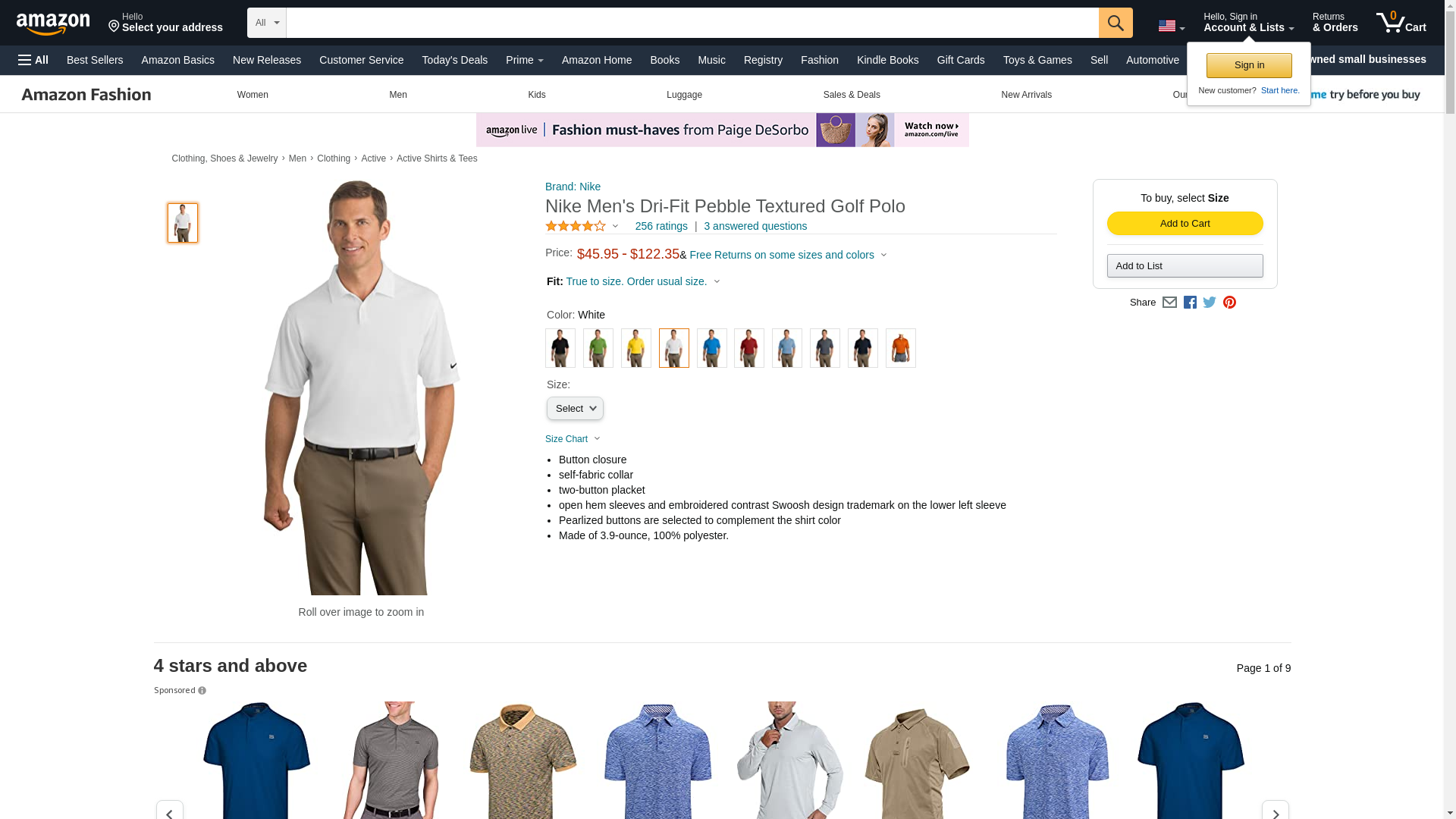This screenshot has height=819, width=1456.
Task: Open the 256 ratings link
Action: (x=661, y=226)
